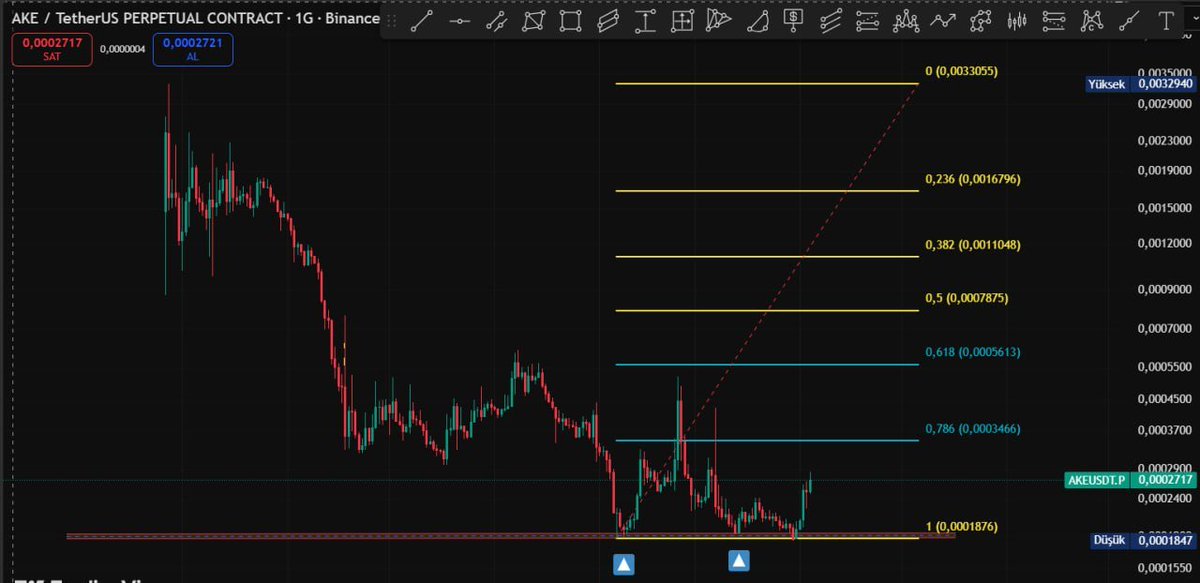Select the two-point line tool beside the Text tool
The width and height of the screenshot is (1200, 583).
tap(1130, 21)
